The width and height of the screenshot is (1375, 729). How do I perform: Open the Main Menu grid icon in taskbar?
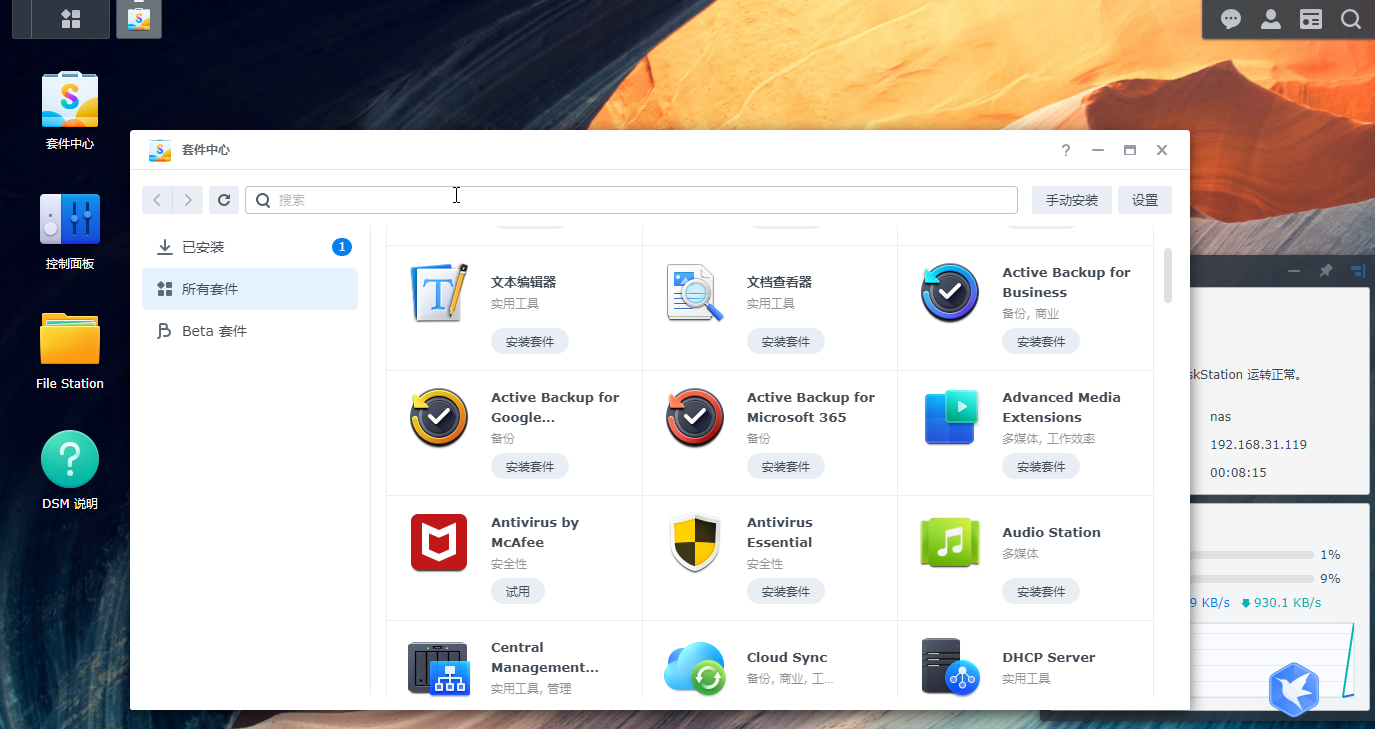coord(71,18)
